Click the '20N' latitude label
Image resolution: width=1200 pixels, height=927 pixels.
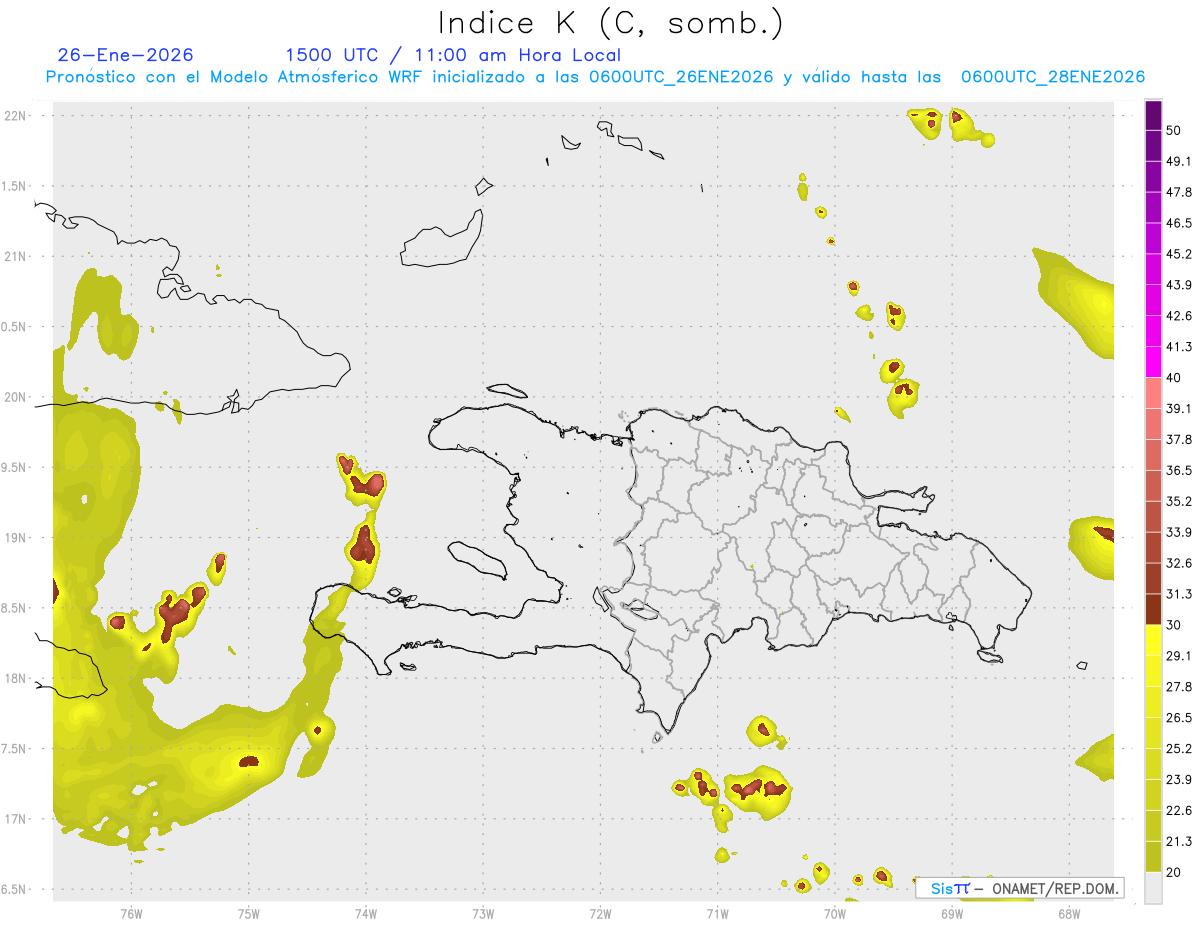17,397
